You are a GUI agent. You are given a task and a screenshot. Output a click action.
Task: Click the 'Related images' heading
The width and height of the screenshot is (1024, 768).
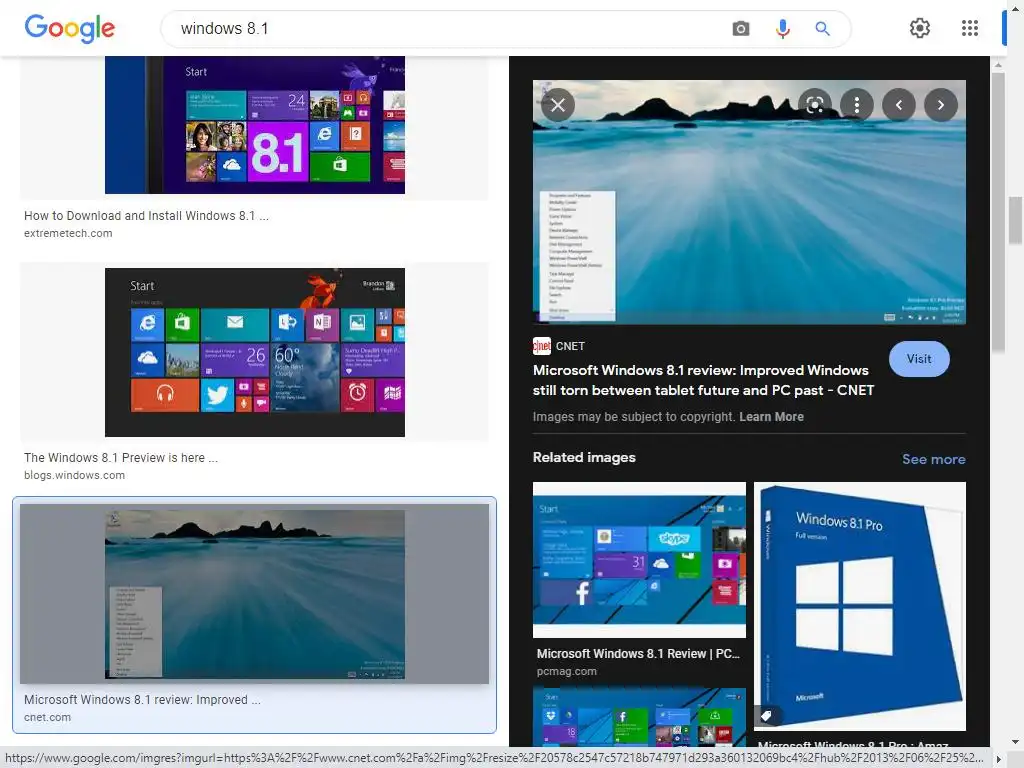[x=584, y=457]
